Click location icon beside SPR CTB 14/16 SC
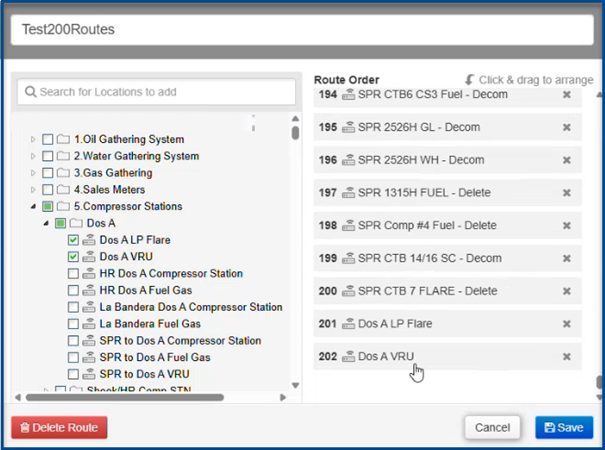This screenshot has height=450, width=605. click(x=349, y=259)
